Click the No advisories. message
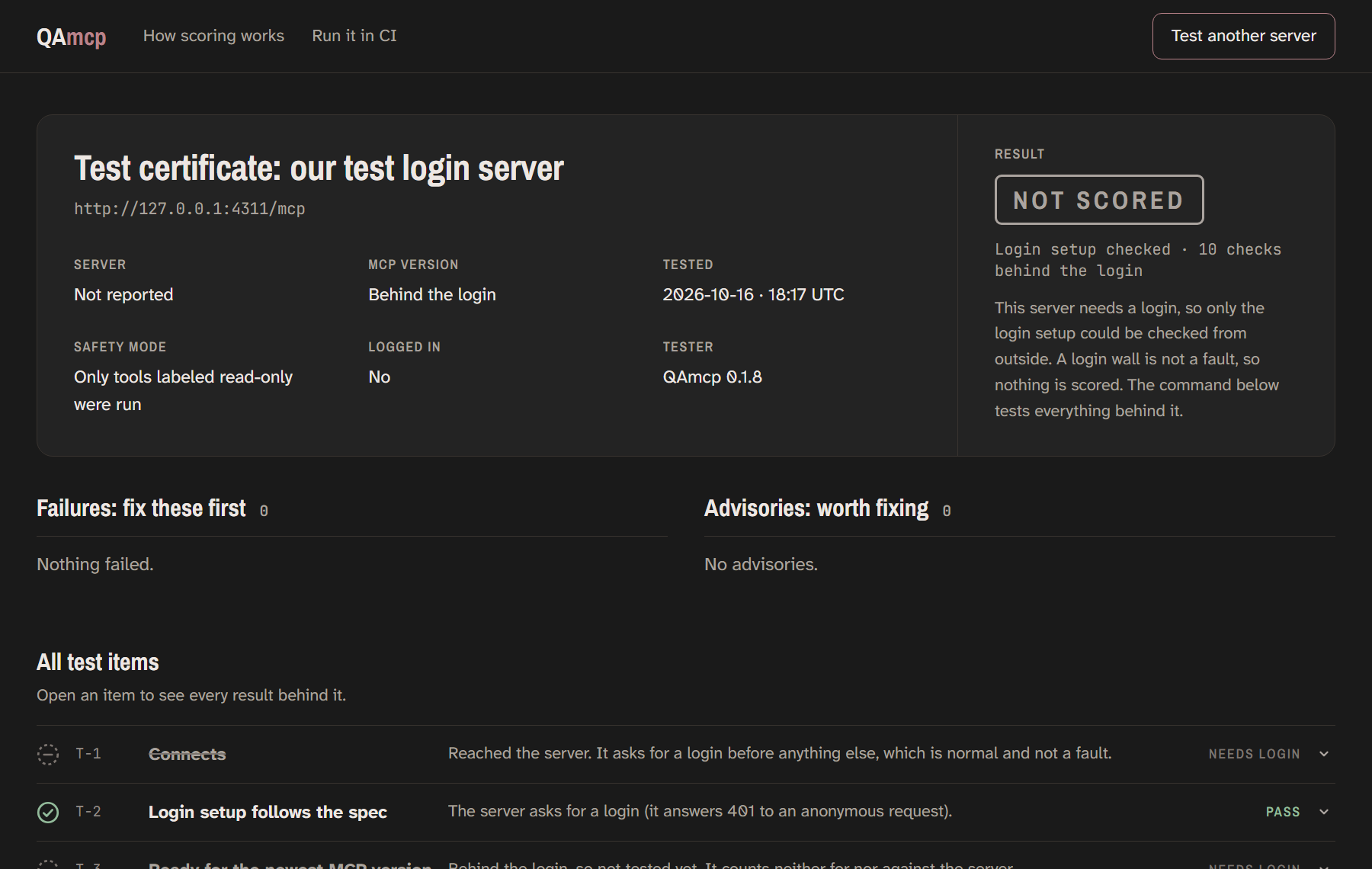1372x869 pixels. point(761,564)
